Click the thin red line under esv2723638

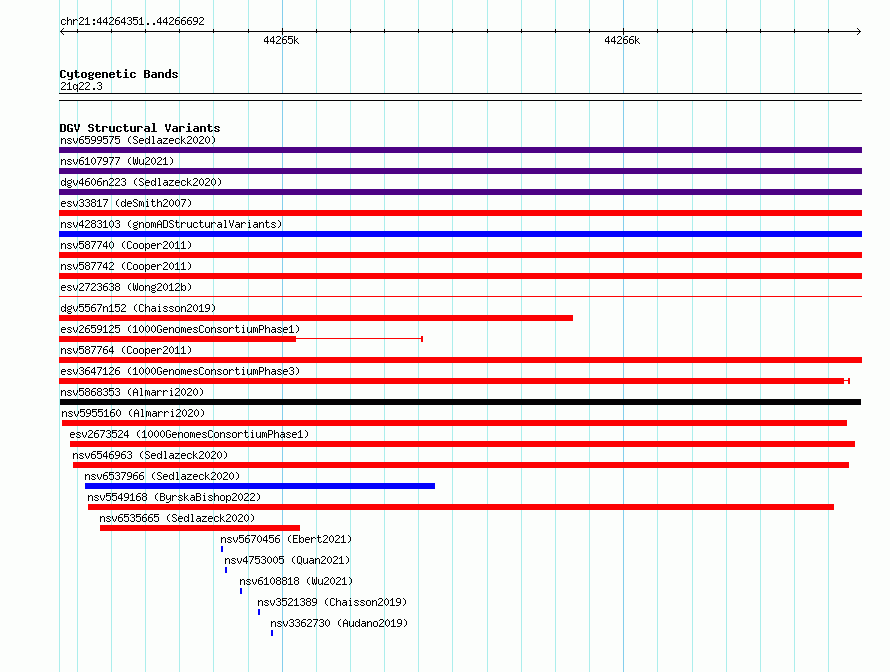point(460,296)
